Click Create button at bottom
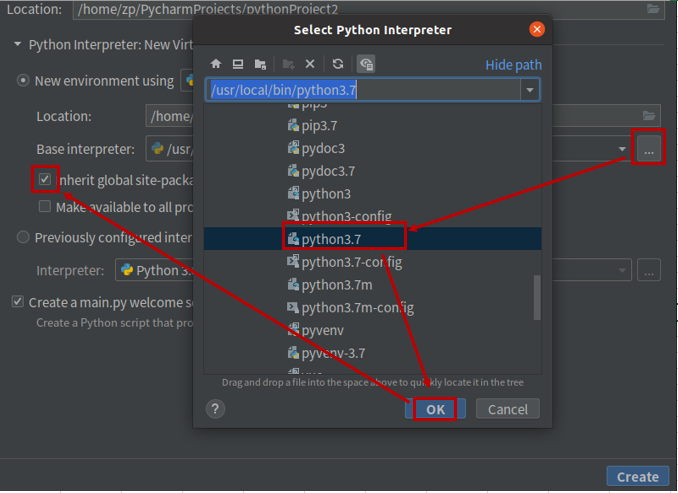 coord(638,476)
